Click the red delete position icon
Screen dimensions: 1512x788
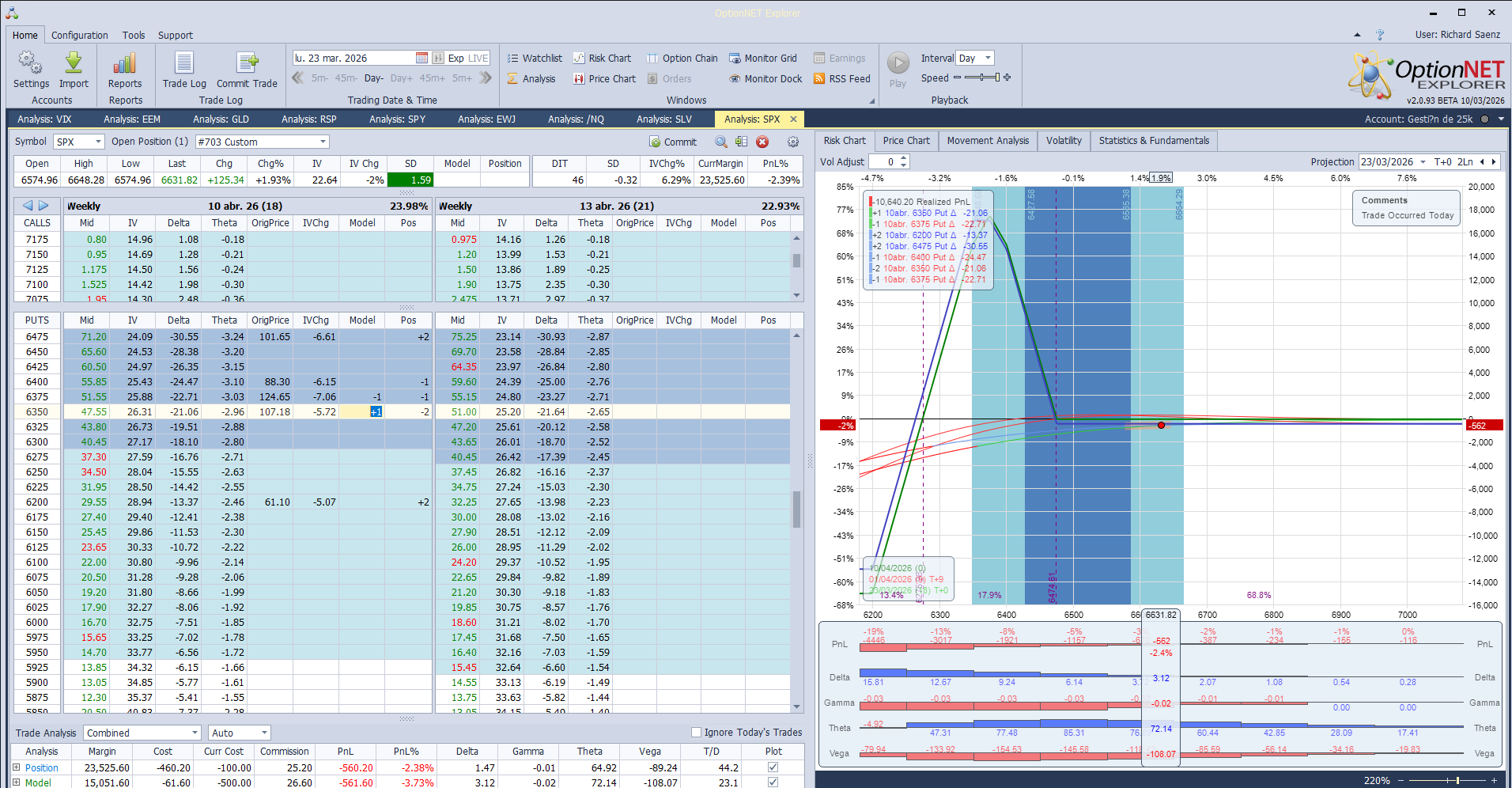[762, 142]
